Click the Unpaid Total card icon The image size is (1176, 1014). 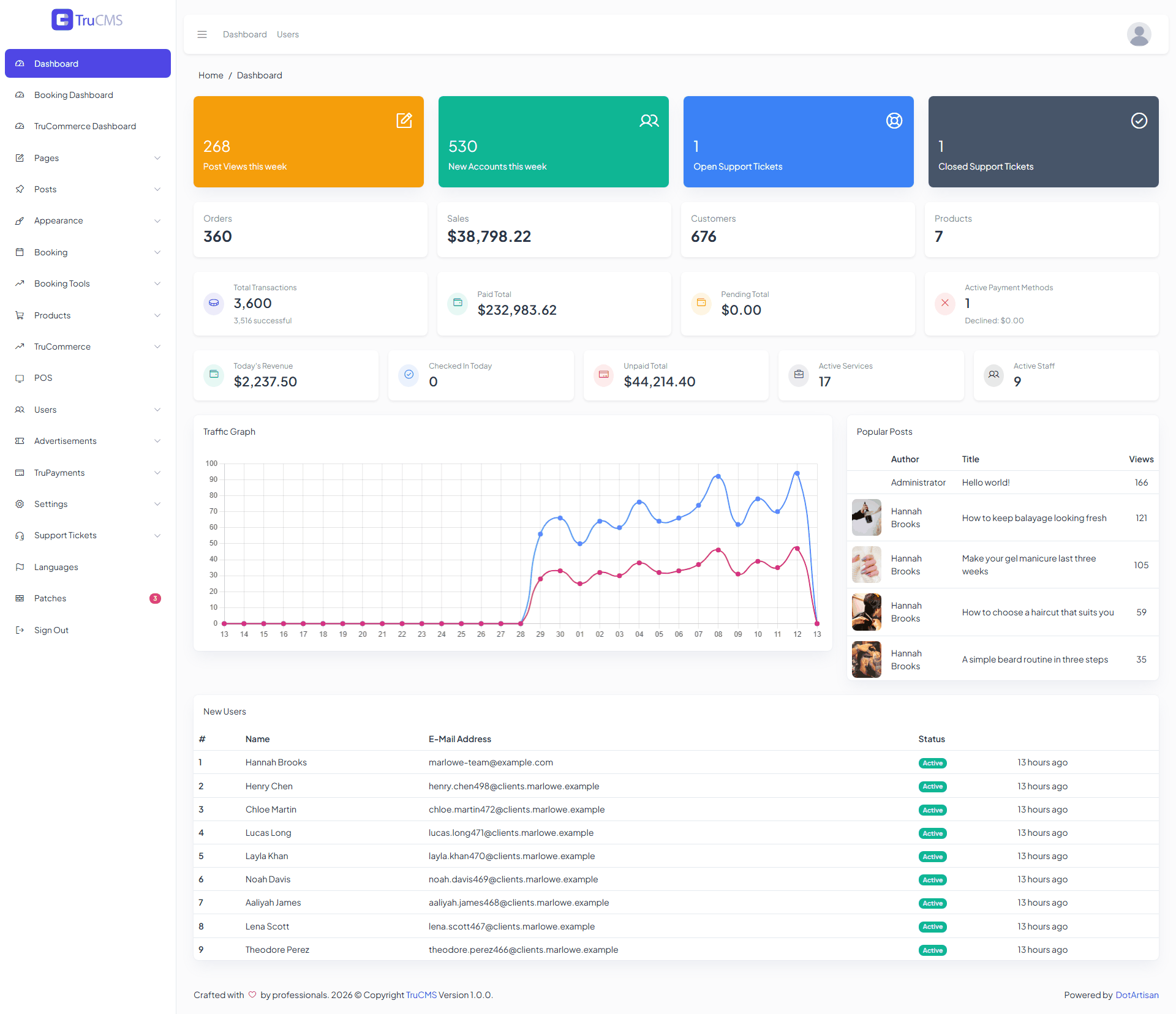[x=604, y=374]
